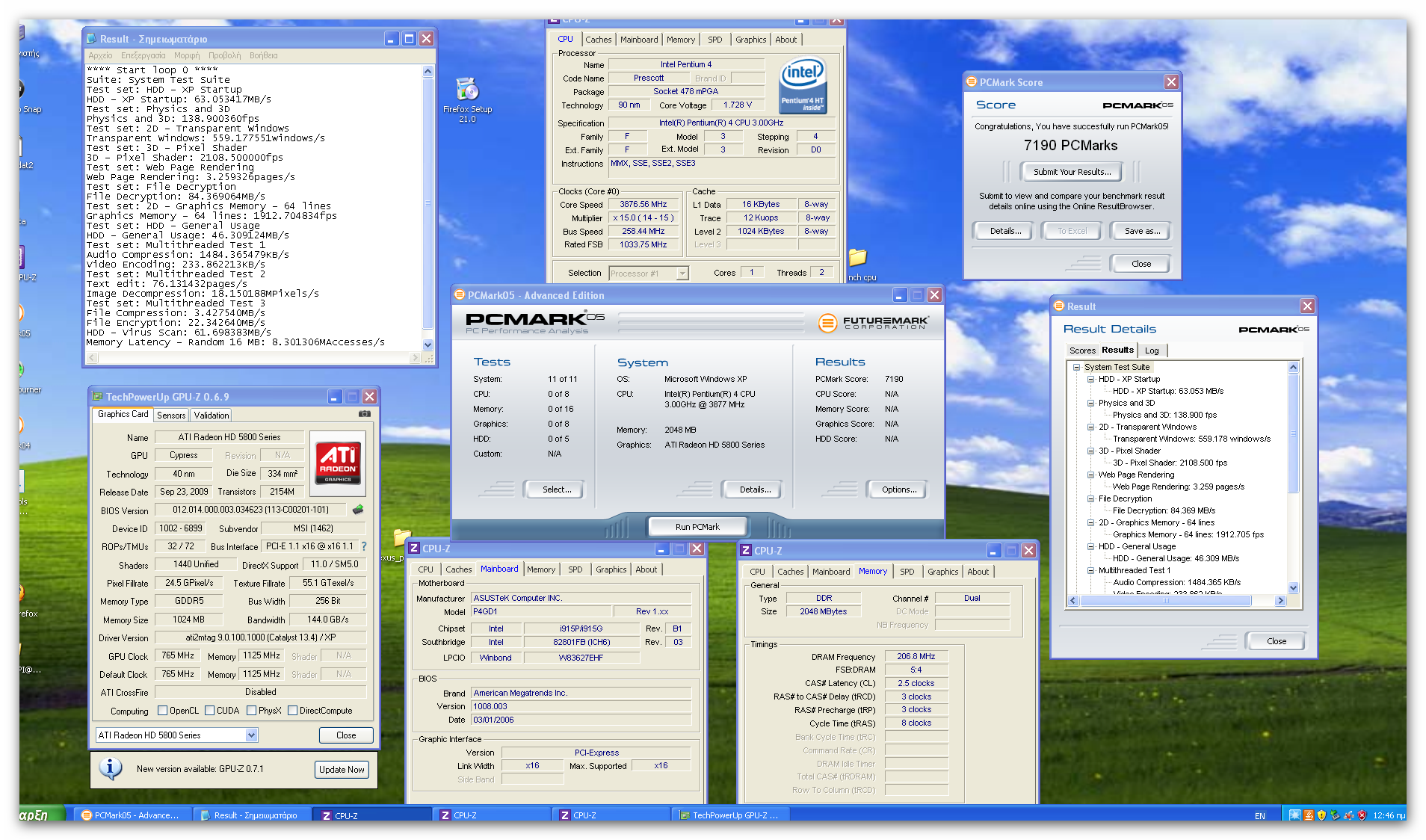This screenshot has width=1426, height=840.
Task: Click the red security alert shield tray icon
Action: point(1362,815)
